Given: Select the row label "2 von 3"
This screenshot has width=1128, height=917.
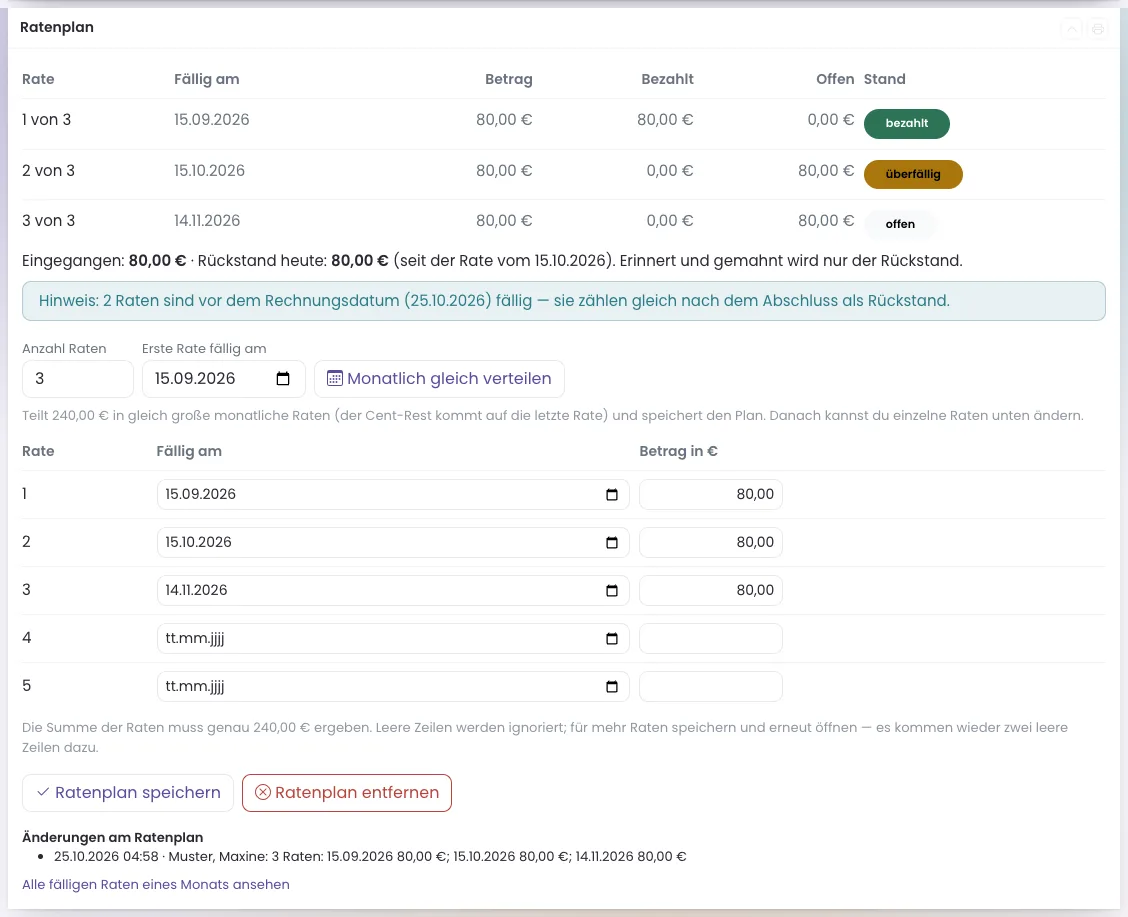Looking at the screenshot, I should tap(48, 170).
